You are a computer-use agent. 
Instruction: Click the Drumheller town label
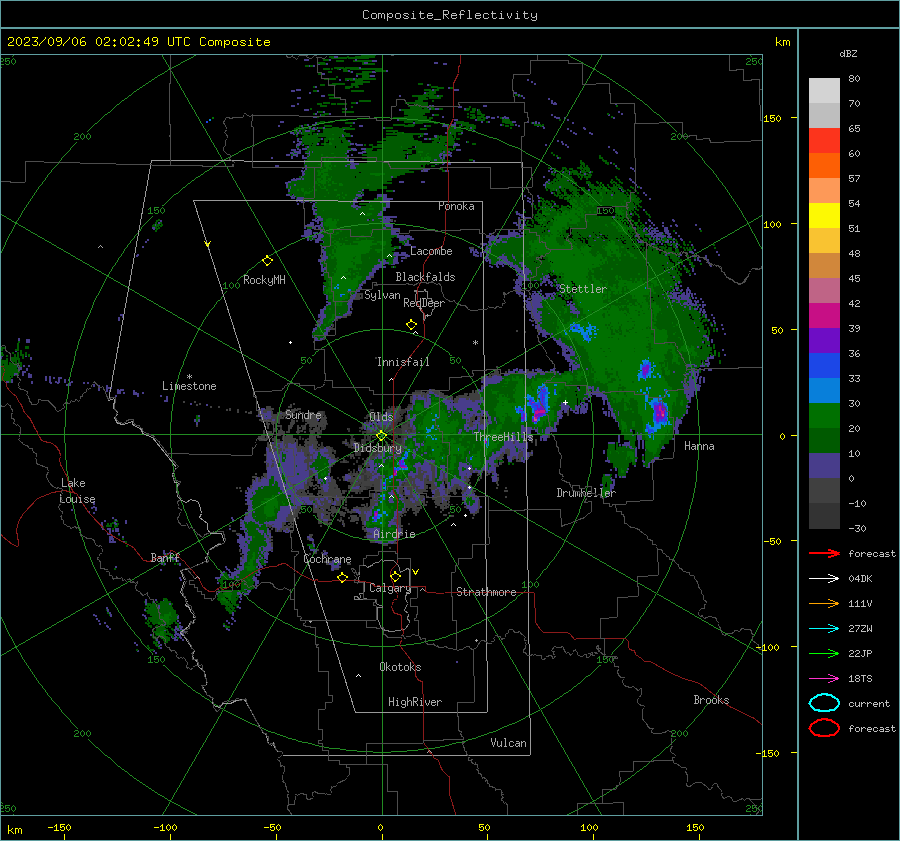click(x=586, y=493)
